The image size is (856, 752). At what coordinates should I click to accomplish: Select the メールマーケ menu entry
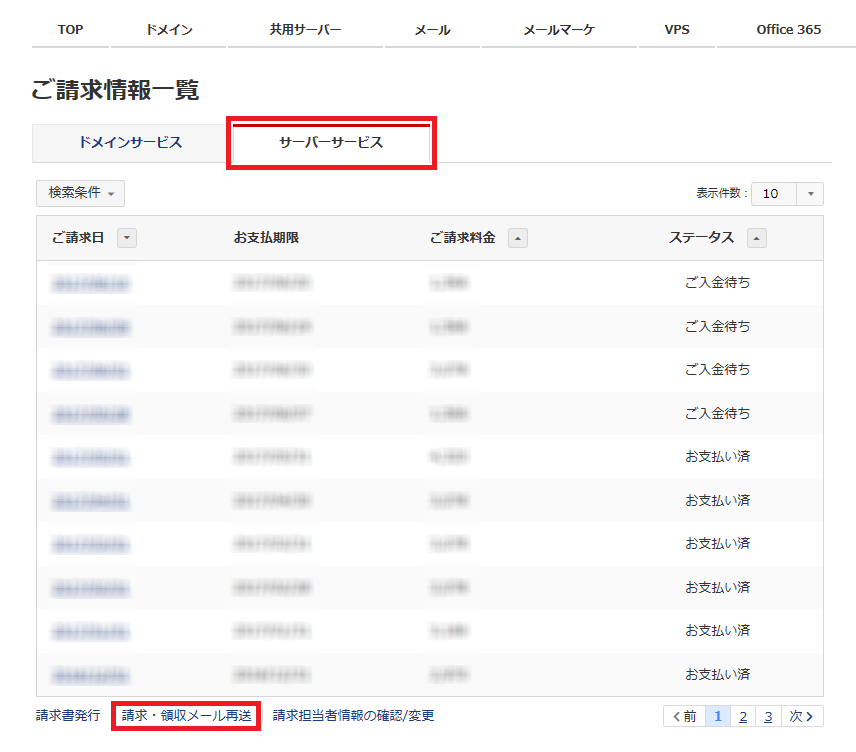pyautogui.click(x=556, y=30)
